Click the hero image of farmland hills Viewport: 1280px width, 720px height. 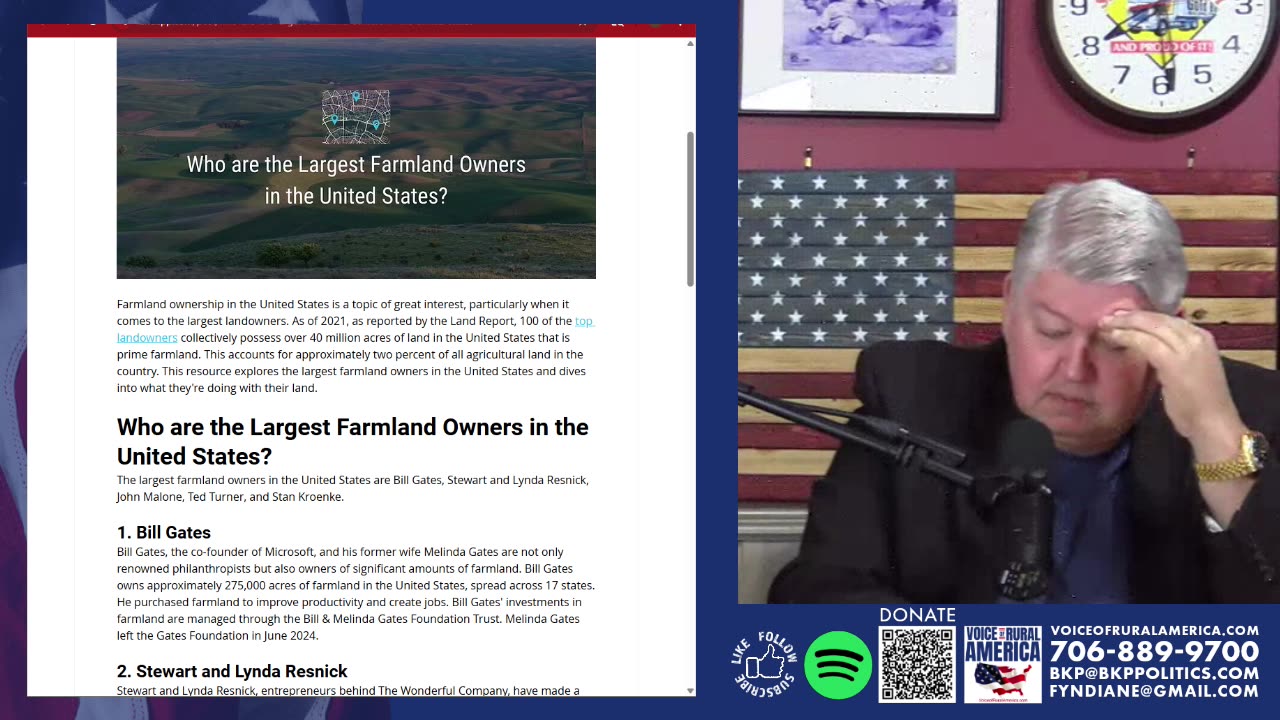click(356, 158)
